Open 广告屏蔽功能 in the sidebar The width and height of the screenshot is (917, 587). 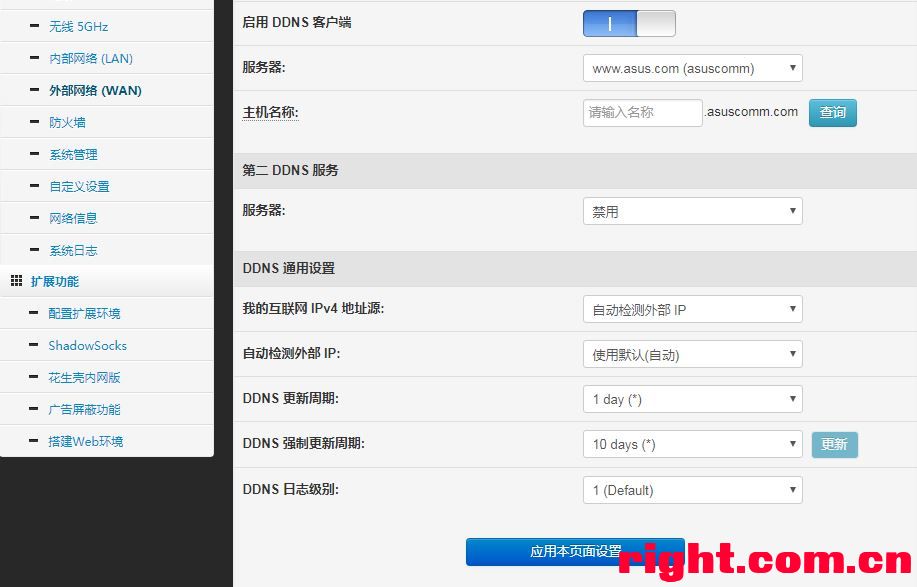tap(84, 409)
